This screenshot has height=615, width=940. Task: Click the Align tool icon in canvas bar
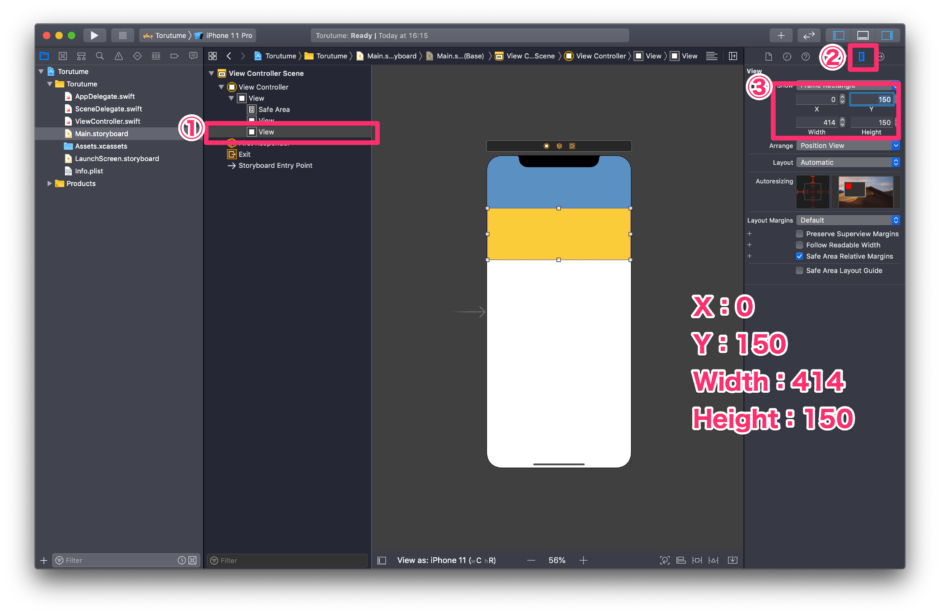[x=697, y=560]
